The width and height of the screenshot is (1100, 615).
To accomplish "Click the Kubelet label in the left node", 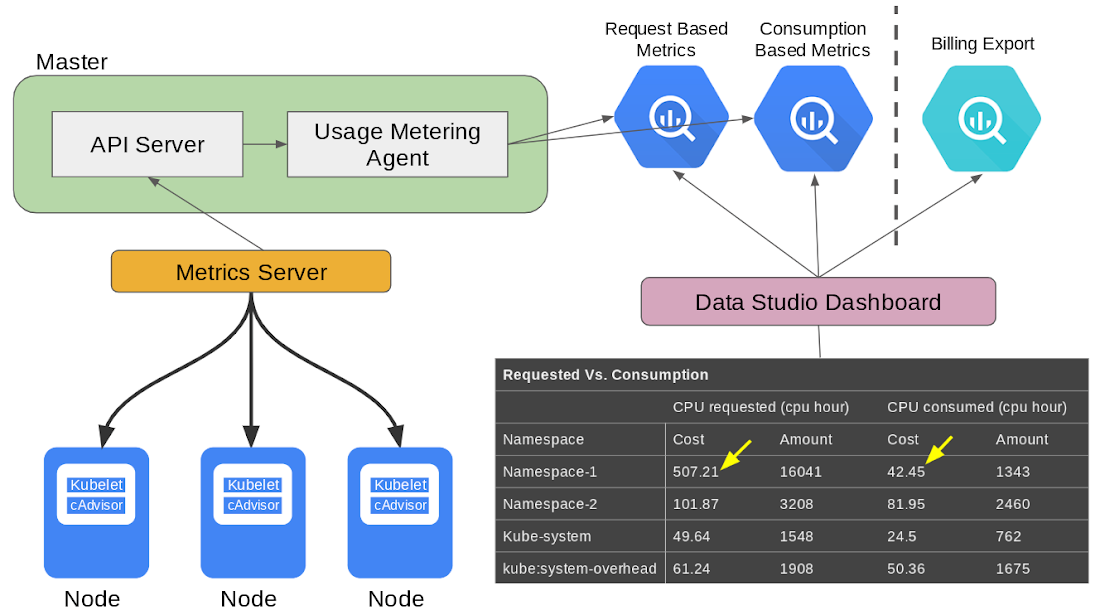I will [x=97, y=485].
